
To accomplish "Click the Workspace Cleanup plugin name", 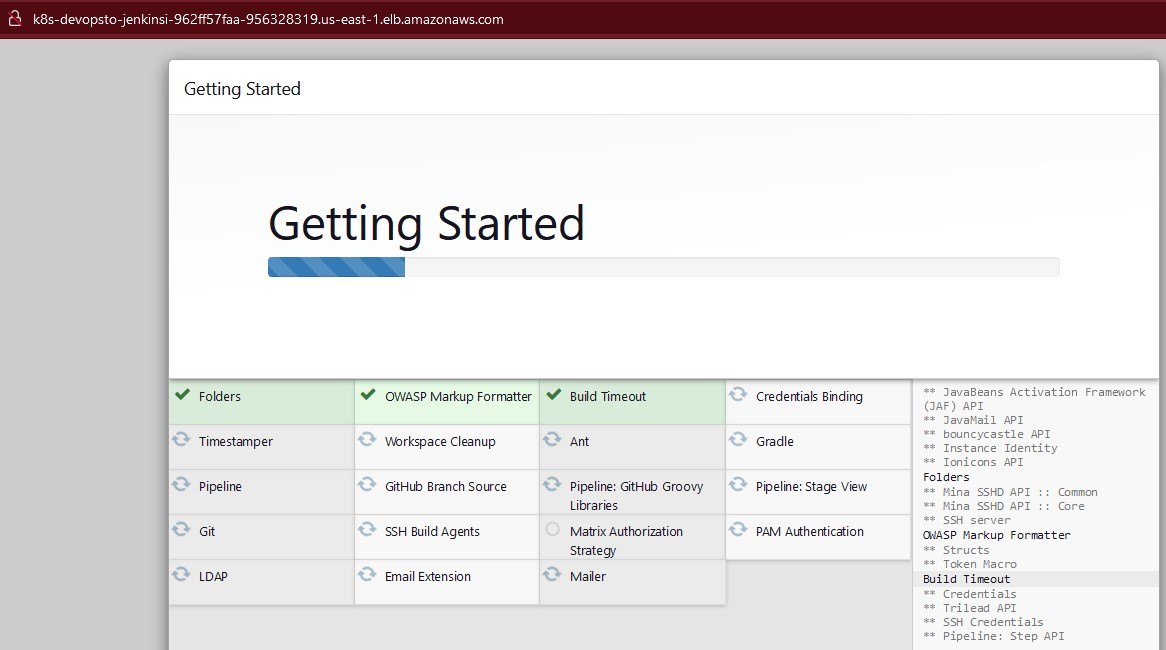I will tap(439, 442).
